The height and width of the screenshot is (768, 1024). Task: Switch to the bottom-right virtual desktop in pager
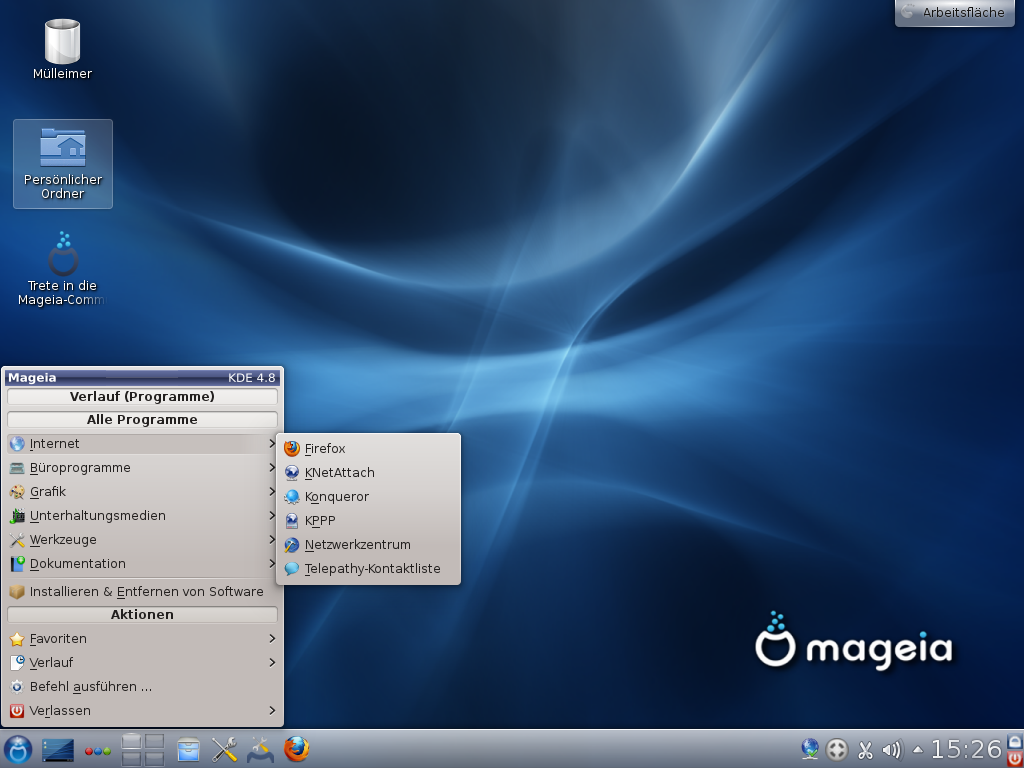click(154, 758)
